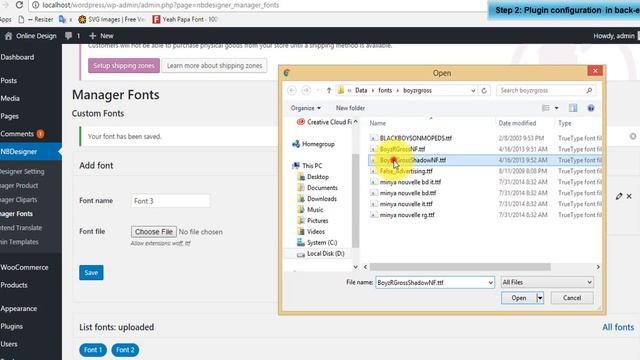This screenshot has height=360, width=640.
Task: Open the Videos folder in navigation pane
Action: (311, 231)
